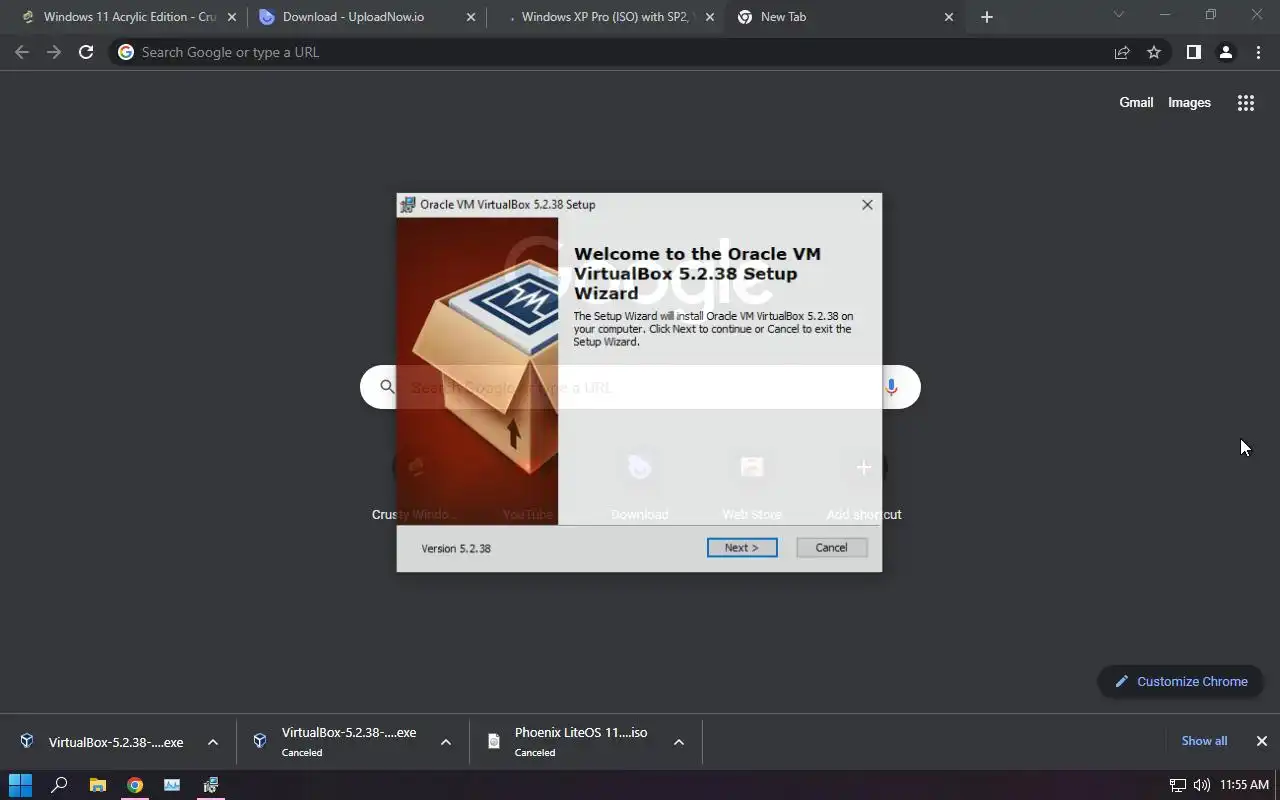
Task: Close the New Tab tab
Action: click(x=949, y=17)
